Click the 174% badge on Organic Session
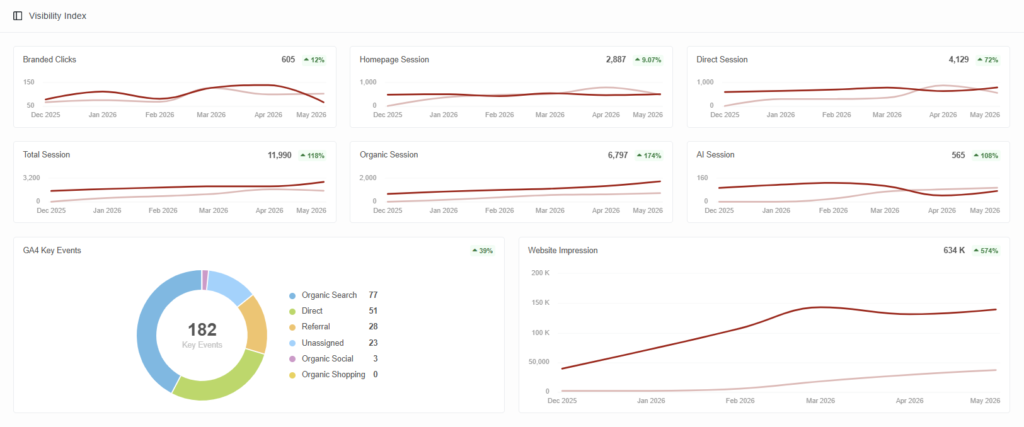 pyautogui.click(x=649, y=155)
